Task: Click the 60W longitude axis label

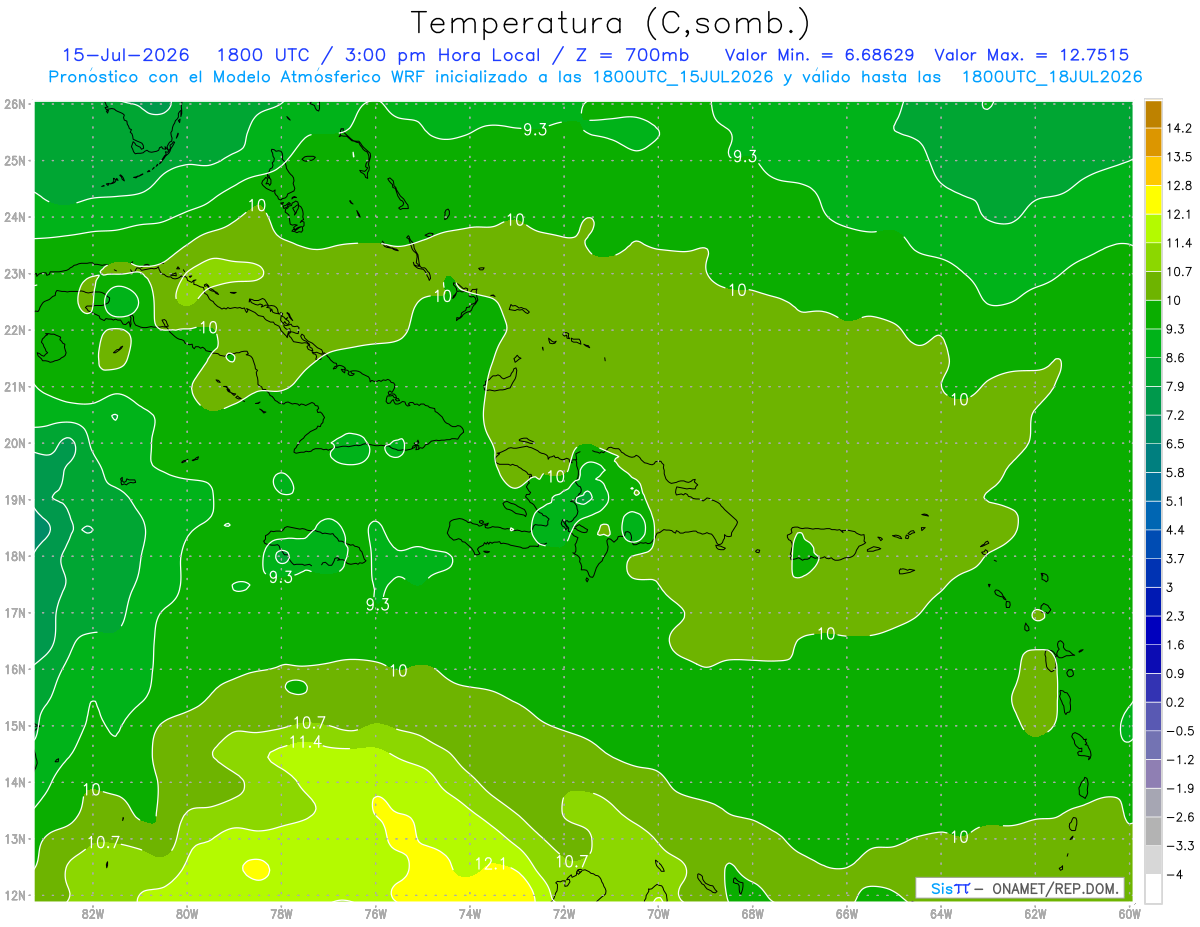Action: coord(1129,913)
